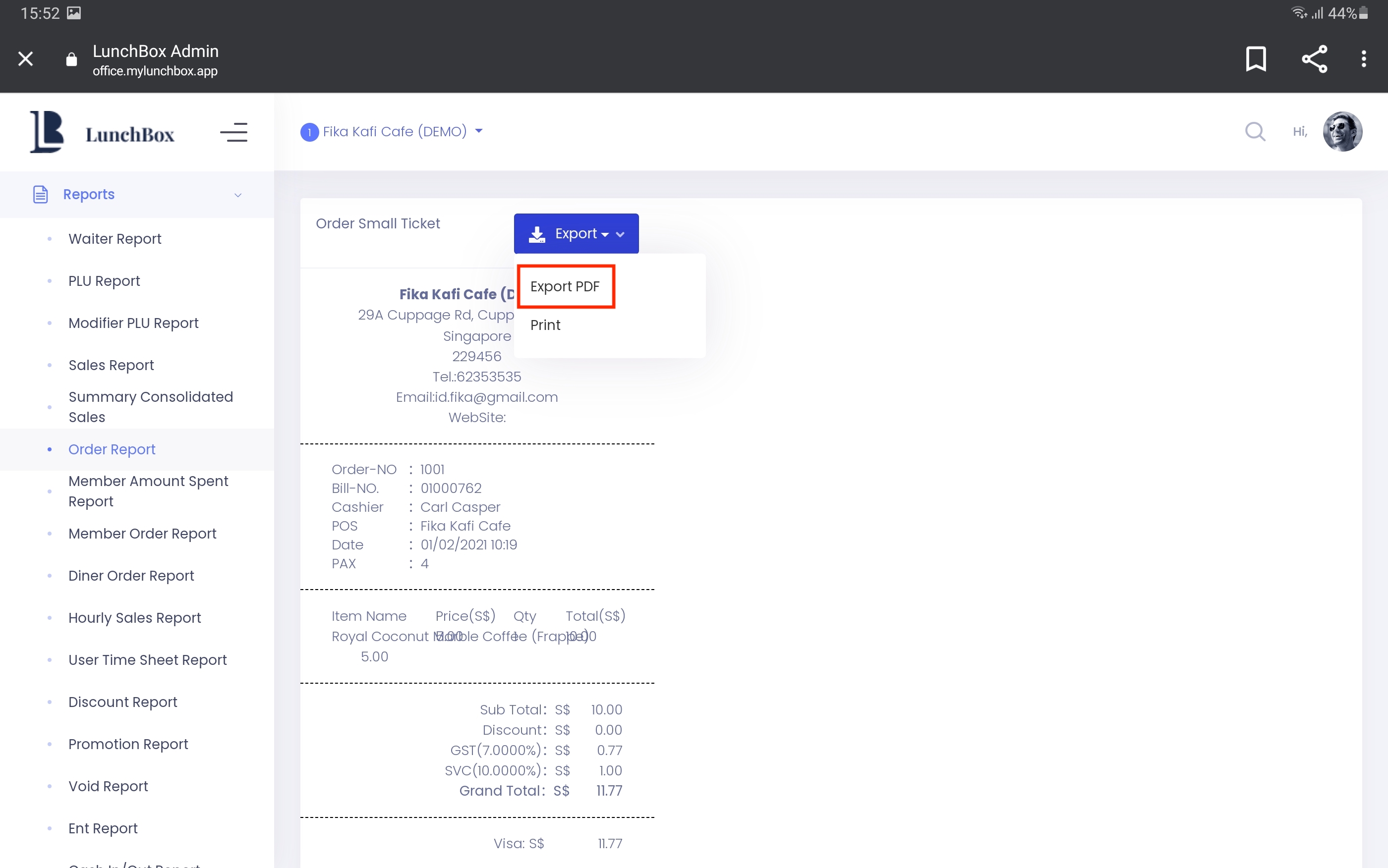
Task: Toggle sidebar with hamburger menu icon
Action: click(233, 133)
